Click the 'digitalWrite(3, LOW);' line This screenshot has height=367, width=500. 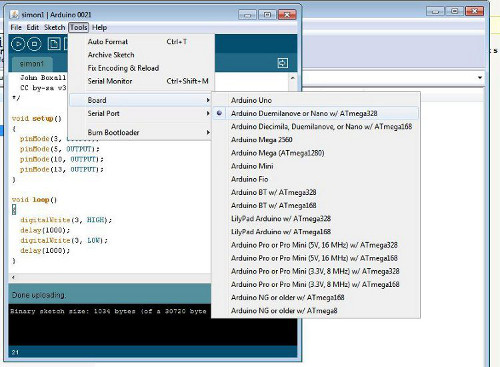coord(64,240)
